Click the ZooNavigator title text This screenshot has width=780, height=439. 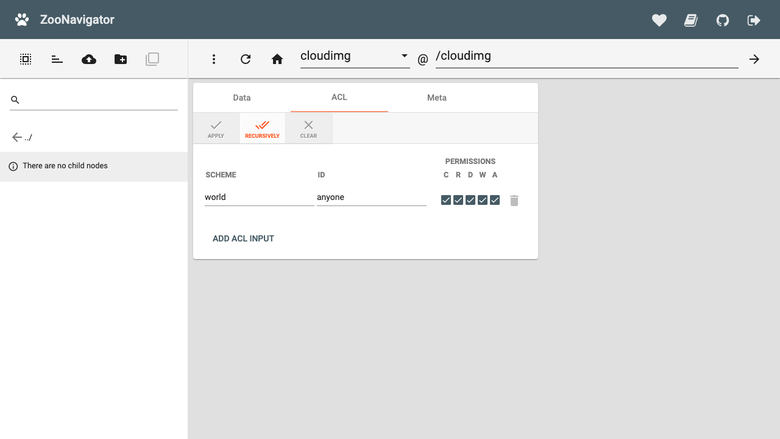[77, 20]
